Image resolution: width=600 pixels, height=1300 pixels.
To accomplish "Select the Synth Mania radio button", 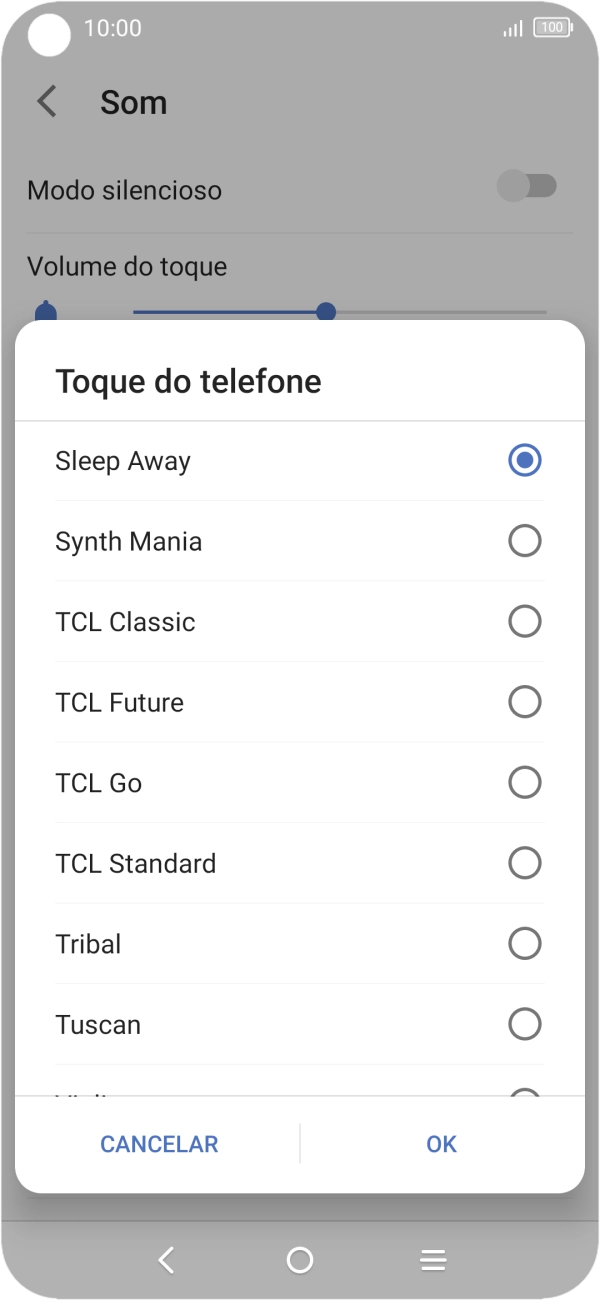I will [x=525, y=541].
